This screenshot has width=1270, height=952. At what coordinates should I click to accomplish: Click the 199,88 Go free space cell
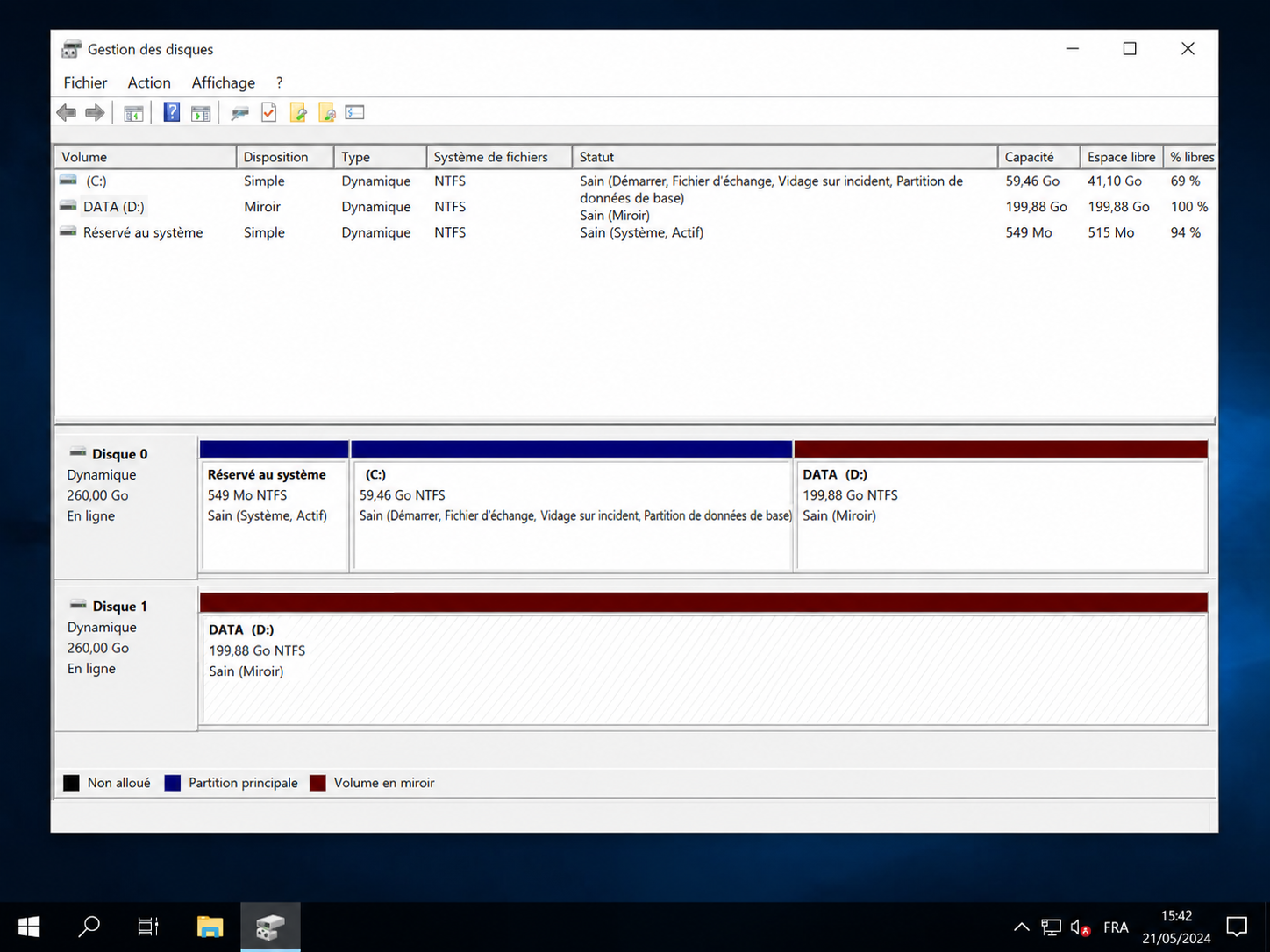[1118, 207]
